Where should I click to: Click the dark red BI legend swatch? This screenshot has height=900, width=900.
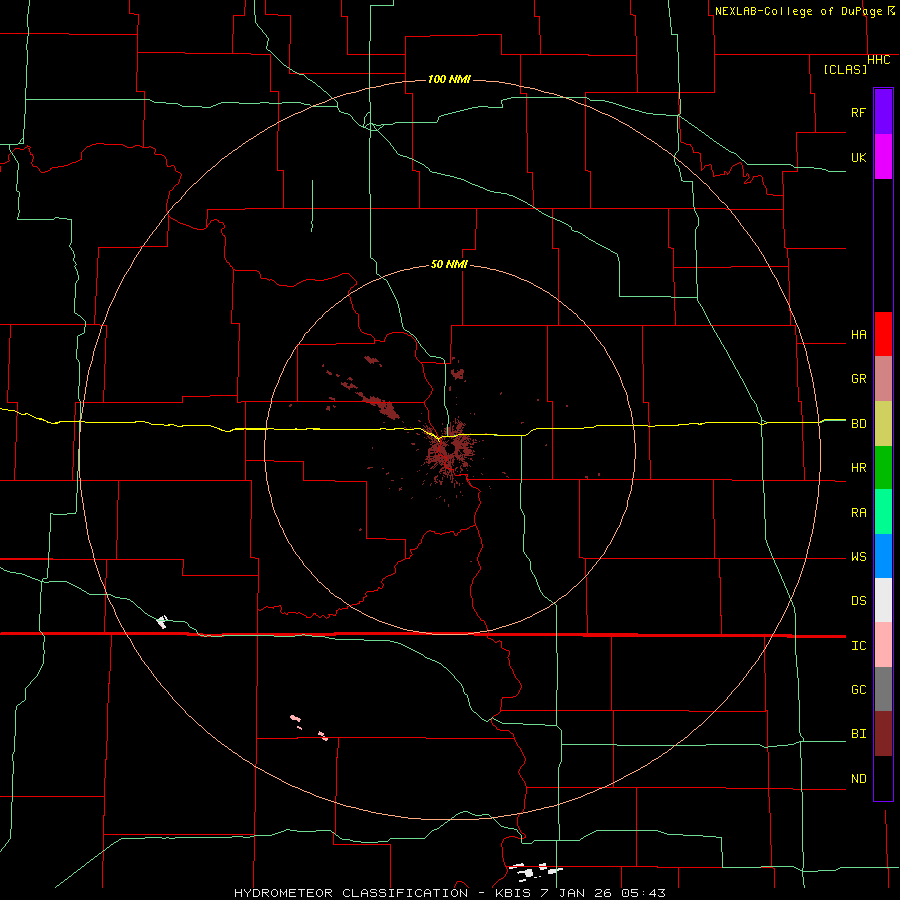[x=883, y=734]
